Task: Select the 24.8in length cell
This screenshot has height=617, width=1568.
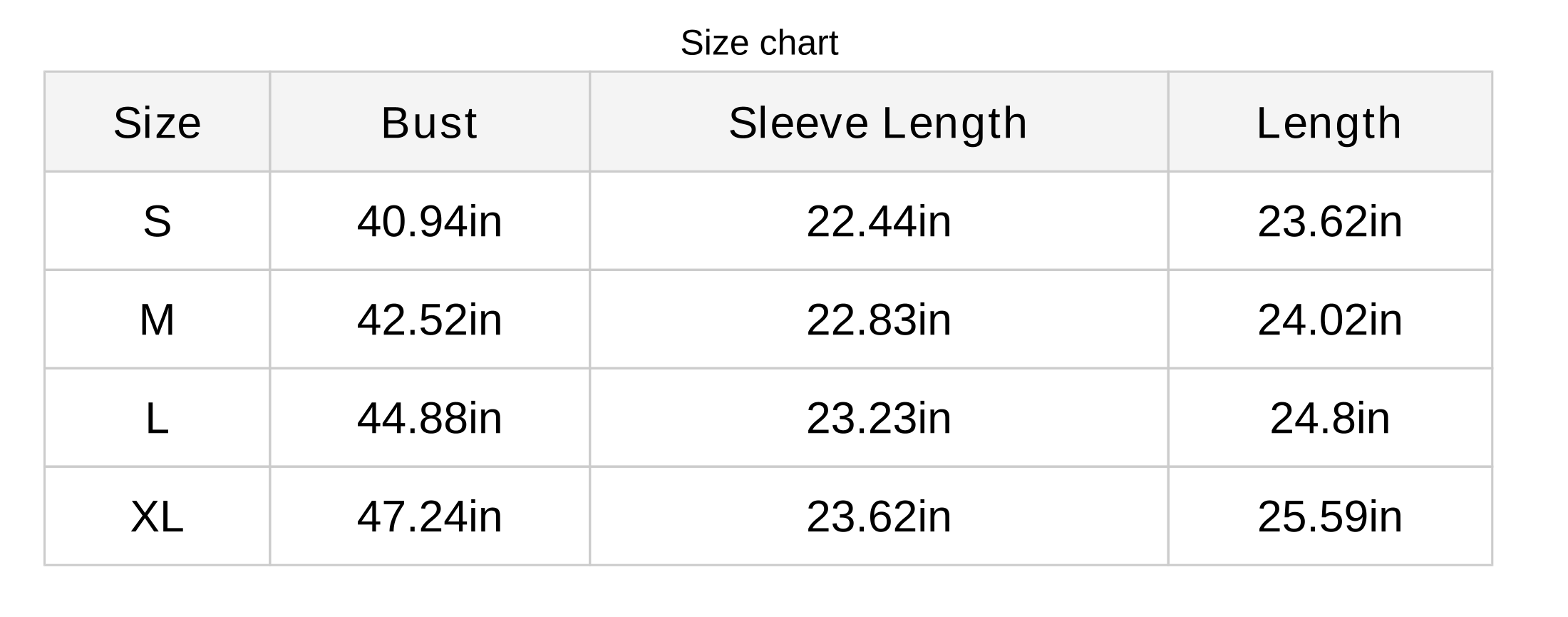Action: pos(1329,418)
